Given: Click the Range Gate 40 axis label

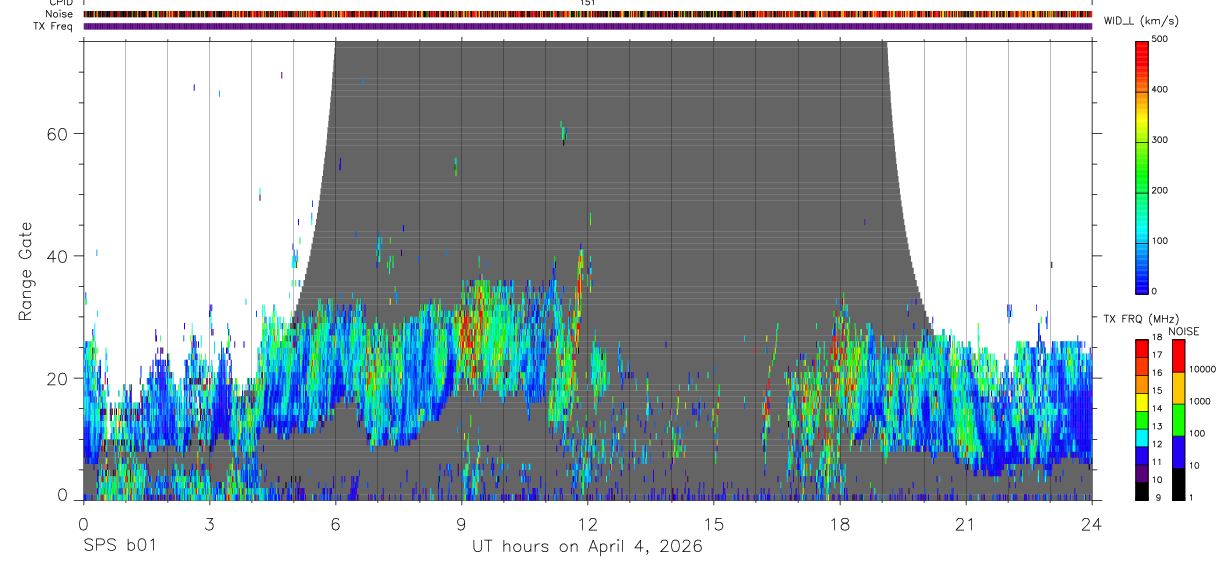Looking at the screenshot, I should coord(57,256).
